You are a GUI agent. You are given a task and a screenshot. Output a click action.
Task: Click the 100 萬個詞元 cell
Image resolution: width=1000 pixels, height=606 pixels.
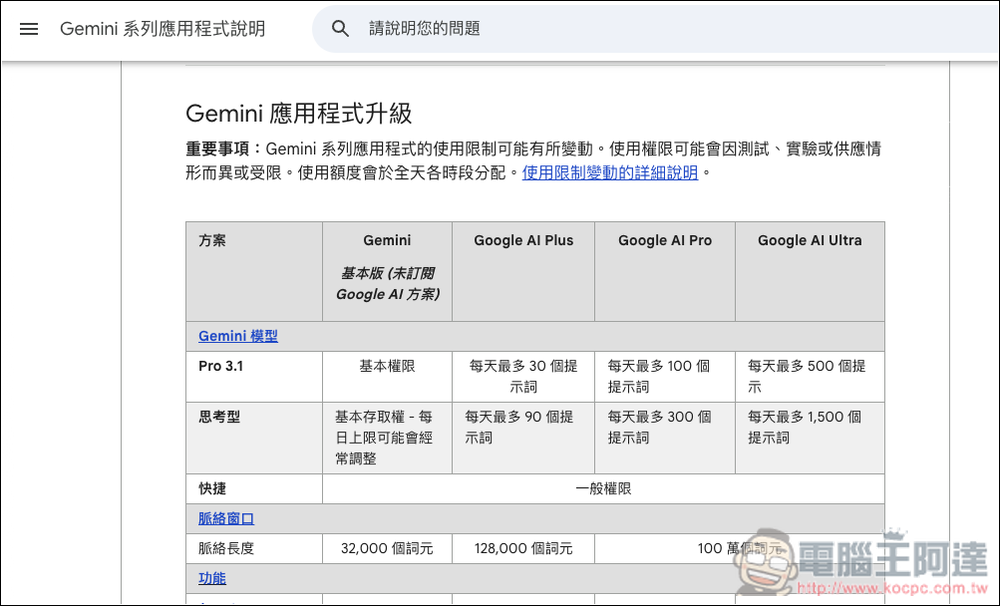coord(739,549)
